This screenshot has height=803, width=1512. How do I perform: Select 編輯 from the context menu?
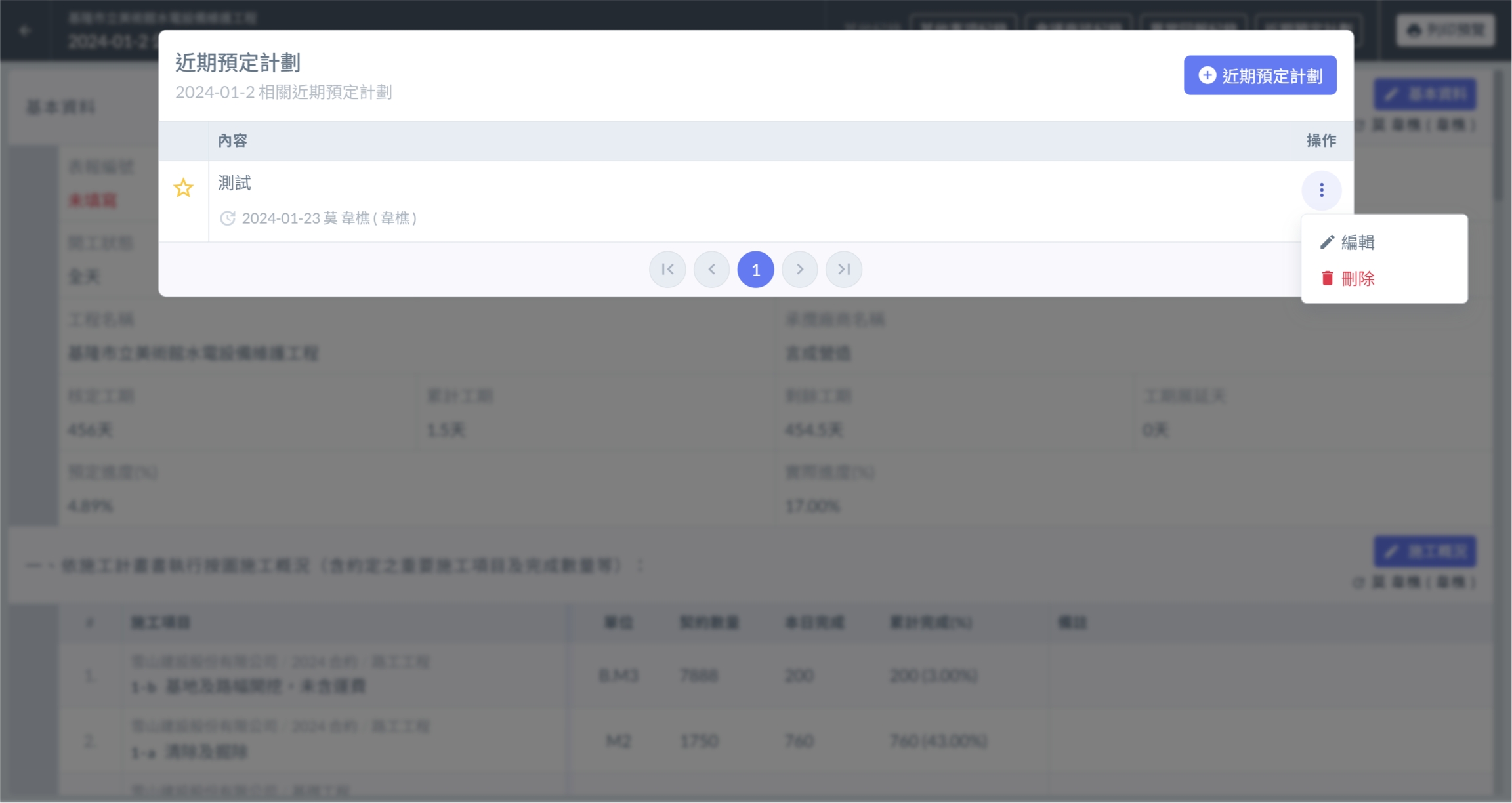1357,243
